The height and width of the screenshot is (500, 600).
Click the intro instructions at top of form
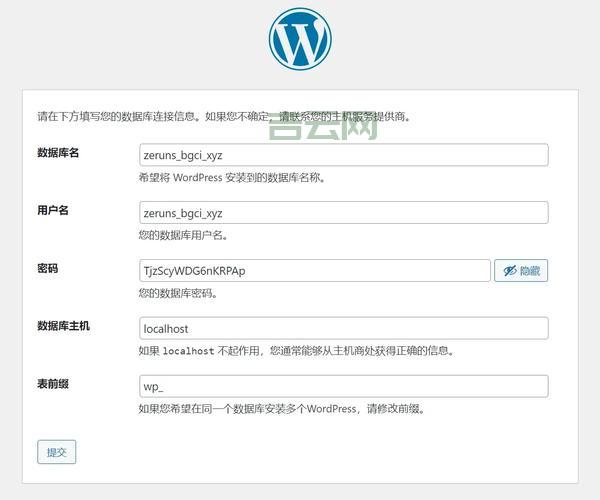point(224,116)
